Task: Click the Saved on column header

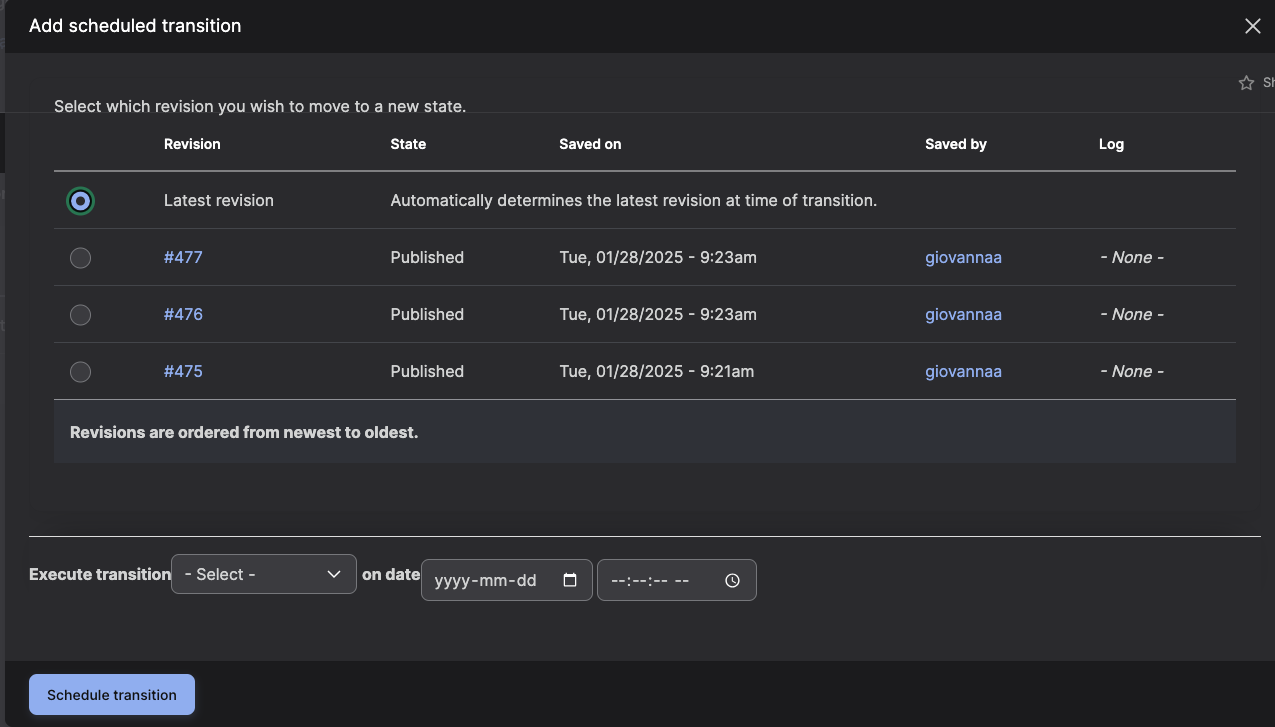Action: click(x=590, y=144)
